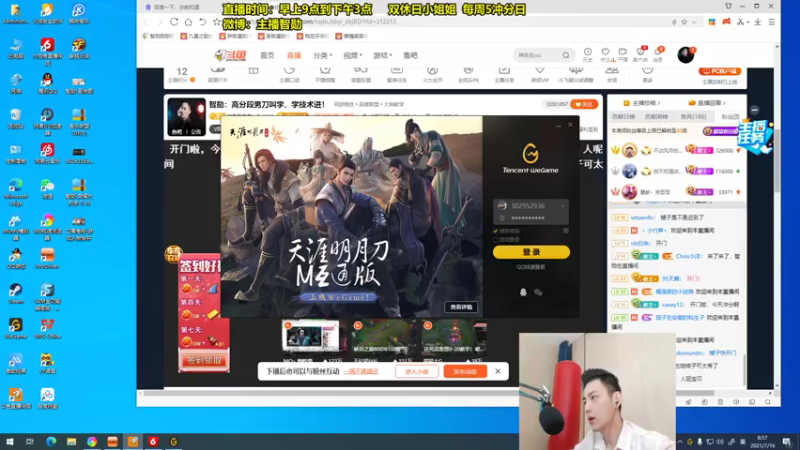Open Chrome from the taskbar
800x450 pixels.
[92, 441]
